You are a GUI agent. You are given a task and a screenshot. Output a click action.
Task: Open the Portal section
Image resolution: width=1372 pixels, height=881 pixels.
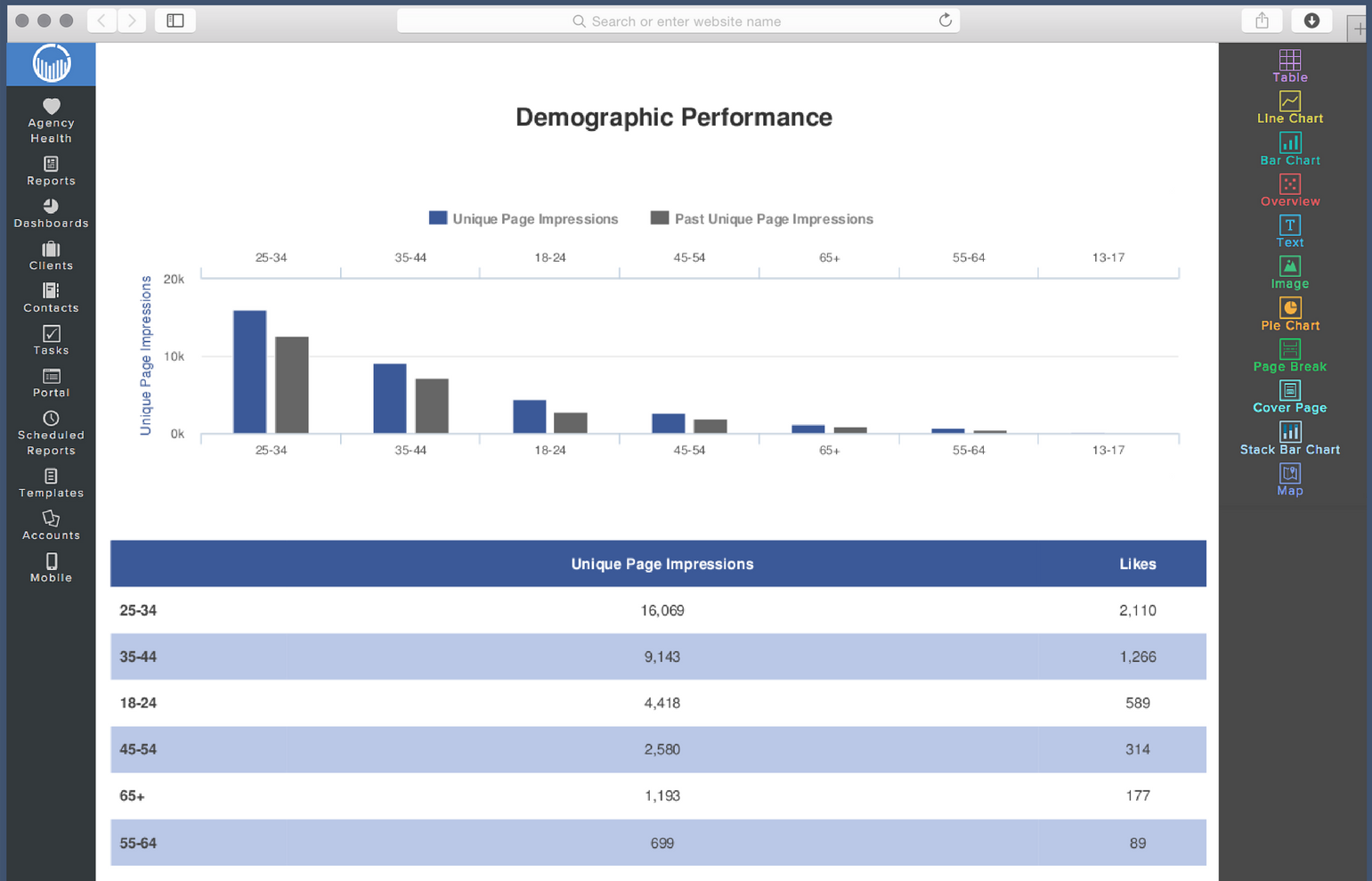click(51, 382)
